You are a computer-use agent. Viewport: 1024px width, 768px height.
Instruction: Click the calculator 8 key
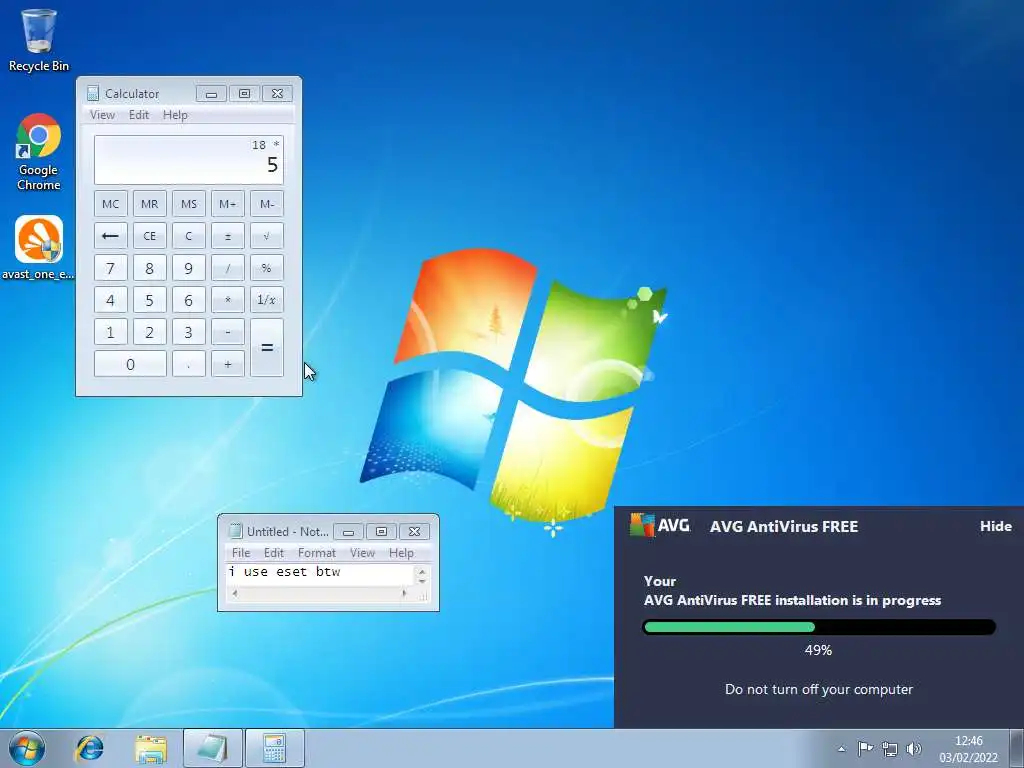(x=150, y=268)
